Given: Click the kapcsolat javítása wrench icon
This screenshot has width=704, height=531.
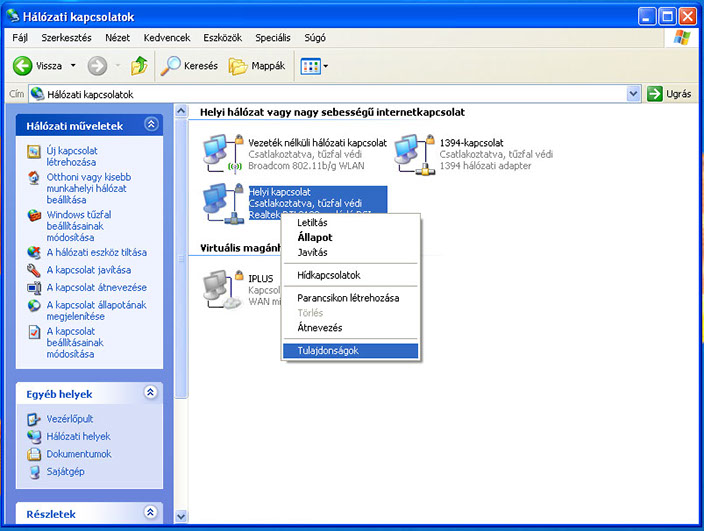Looking at the screenshot, I should (34, 270).
